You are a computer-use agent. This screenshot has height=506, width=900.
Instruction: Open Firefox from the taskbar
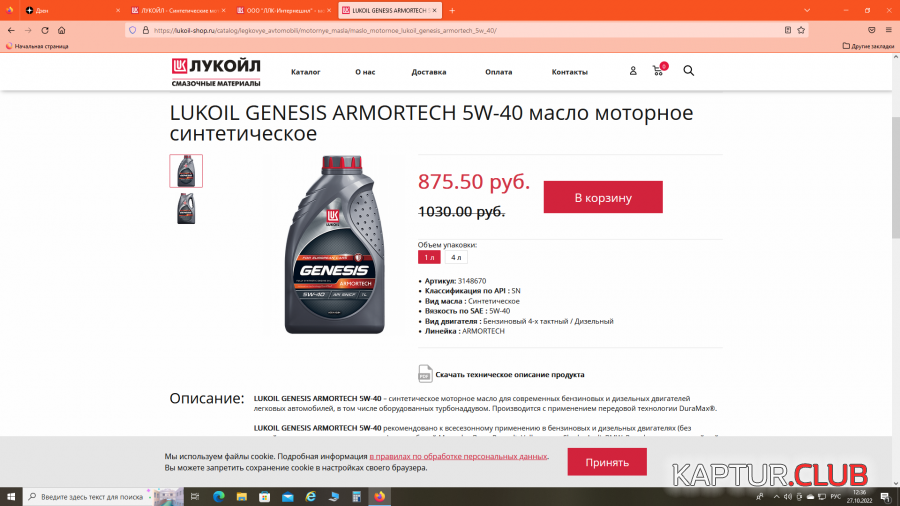point(379,496)
